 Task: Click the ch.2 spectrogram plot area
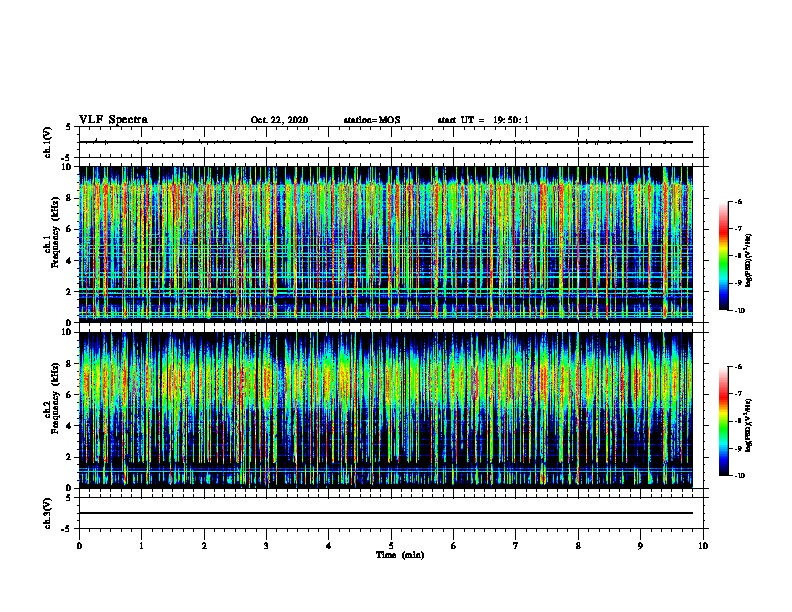(386, 410)
